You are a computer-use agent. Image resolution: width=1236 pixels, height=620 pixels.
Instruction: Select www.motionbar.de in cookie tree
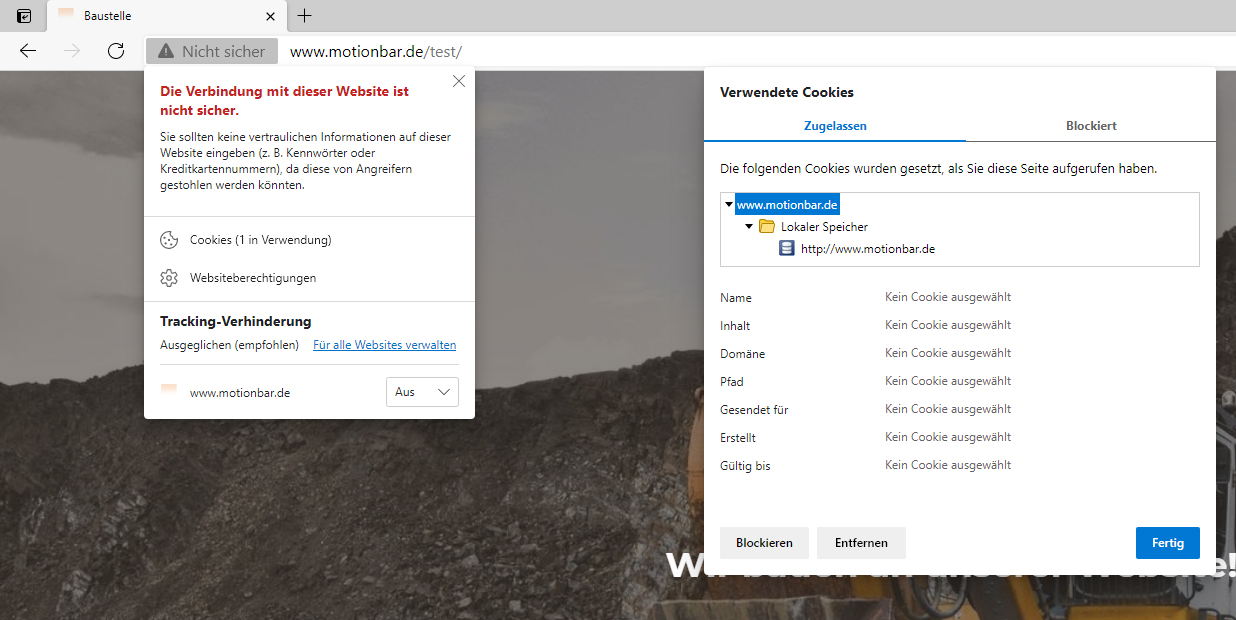point(787,205)
